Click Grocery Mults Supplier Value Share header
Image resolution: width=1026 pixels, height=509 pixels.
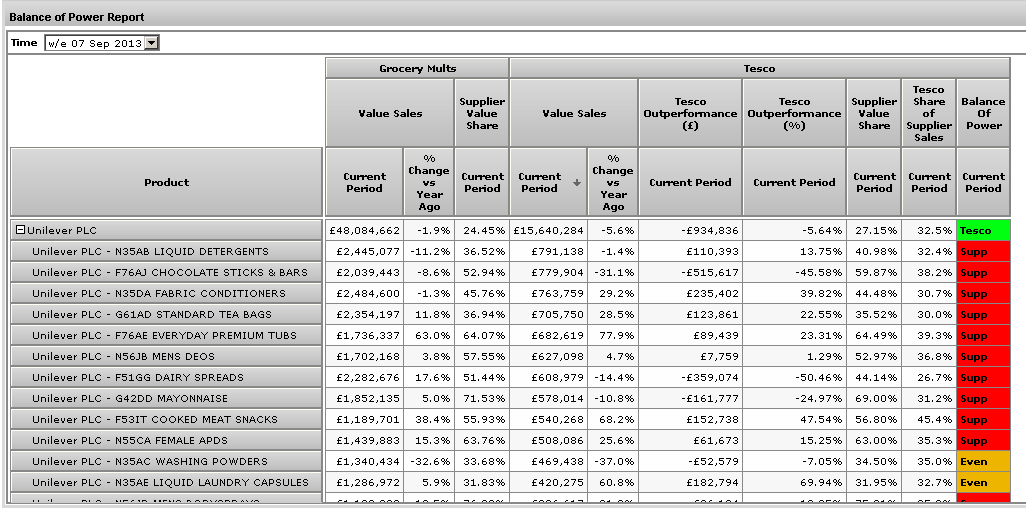pyautogui.click(x=482, y=113)
